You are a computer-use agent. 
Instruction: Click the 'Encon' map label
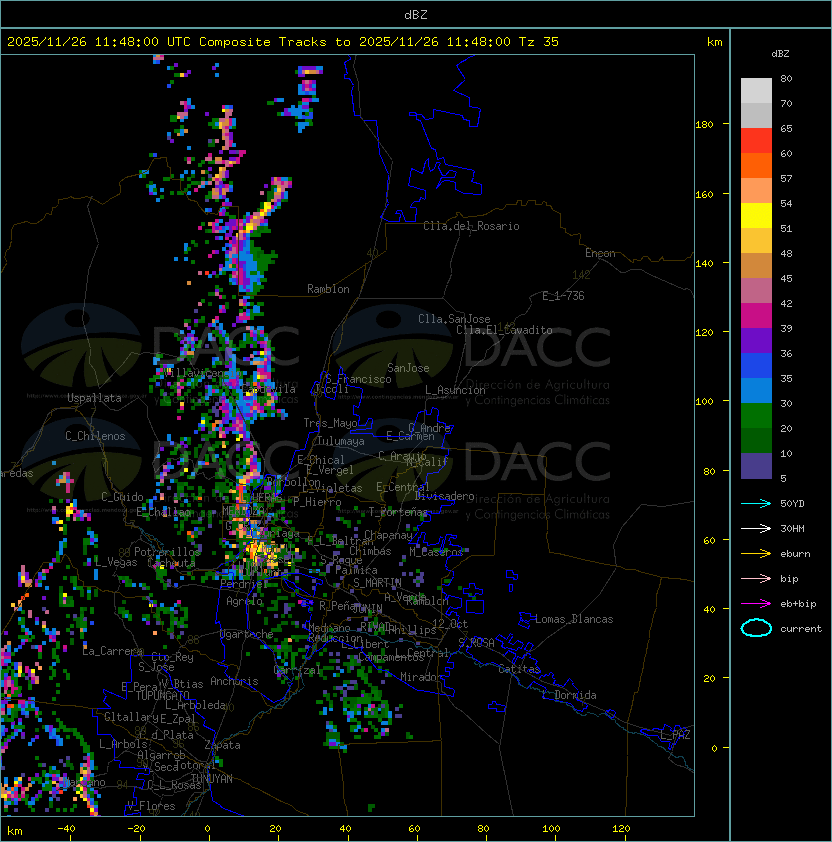[x=600, y=253]
